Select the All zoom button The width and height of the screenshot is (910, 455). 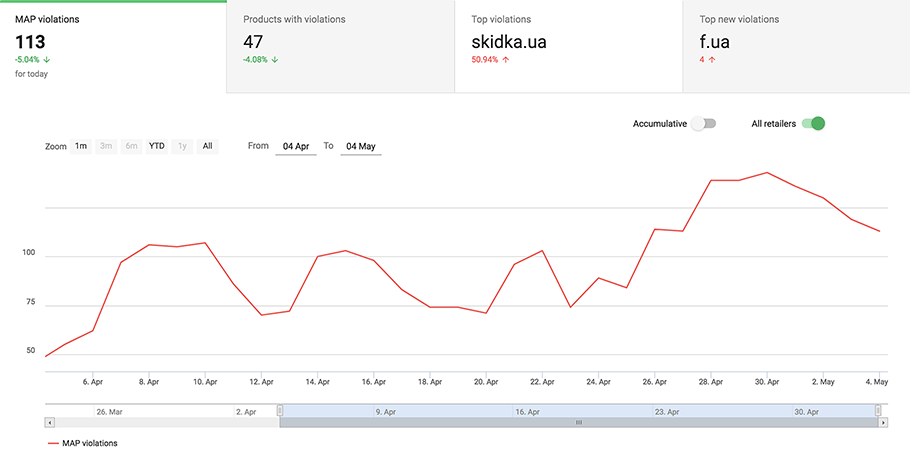pos(207,146)
